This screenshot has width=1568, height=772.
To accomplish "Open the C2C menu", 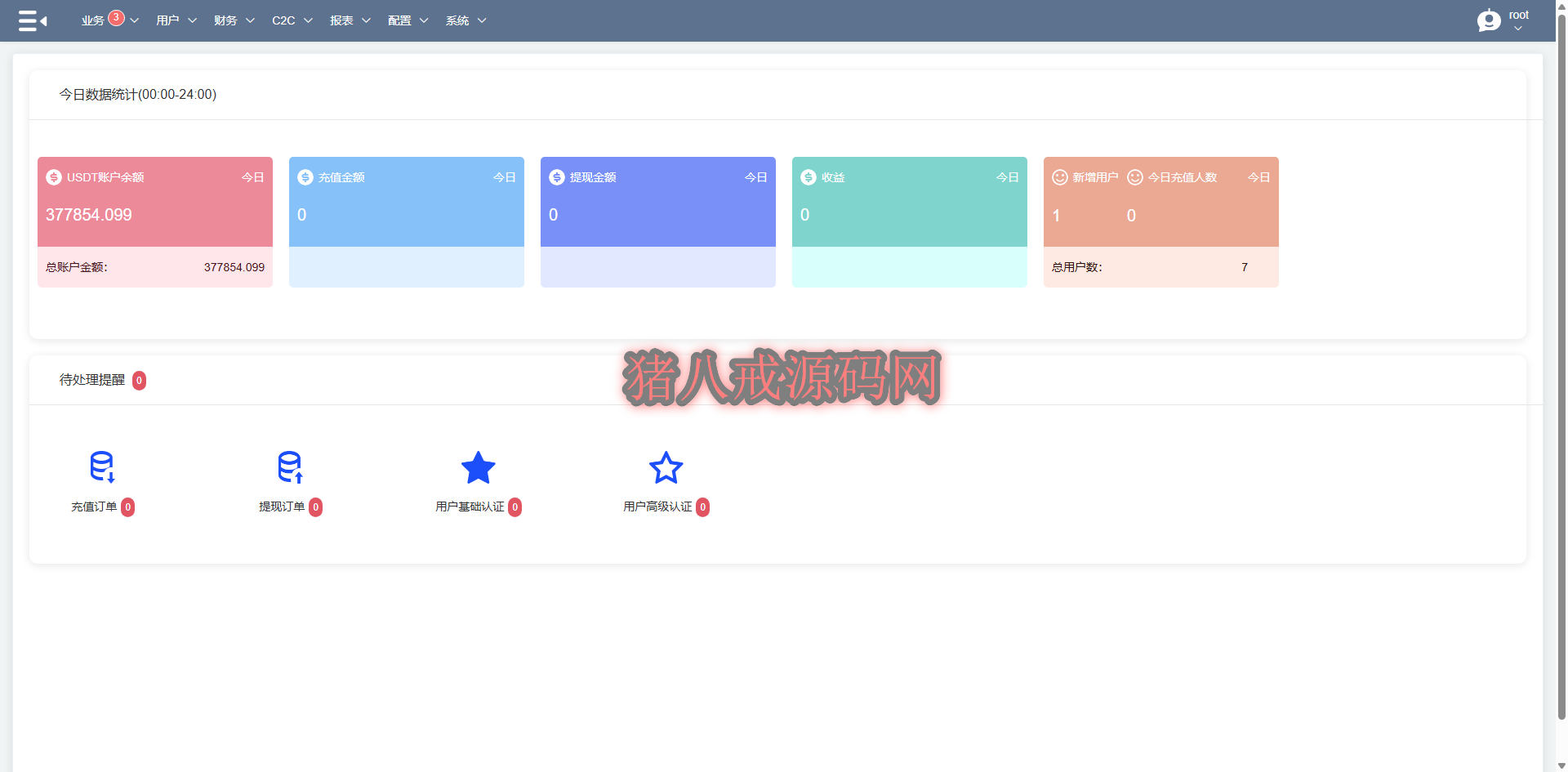I will [283, 20].
